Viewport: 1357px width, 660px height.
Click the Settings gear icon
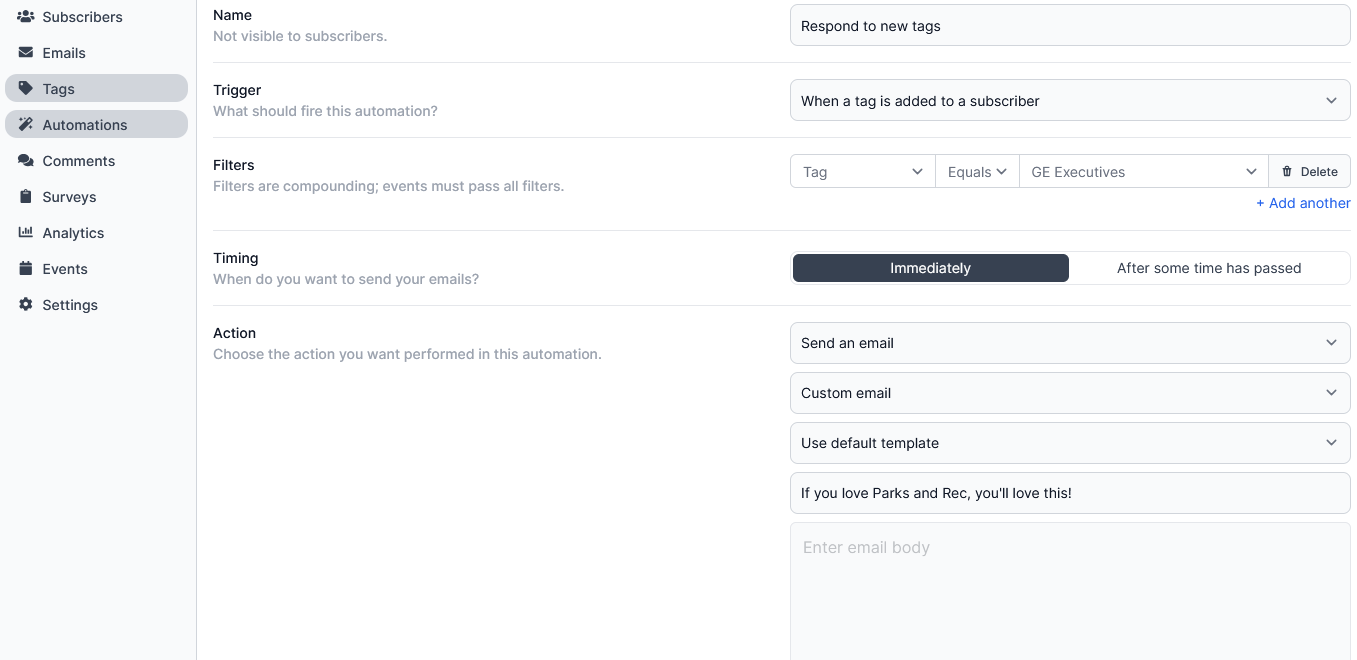pyautogui.click(x=26, y=305)
